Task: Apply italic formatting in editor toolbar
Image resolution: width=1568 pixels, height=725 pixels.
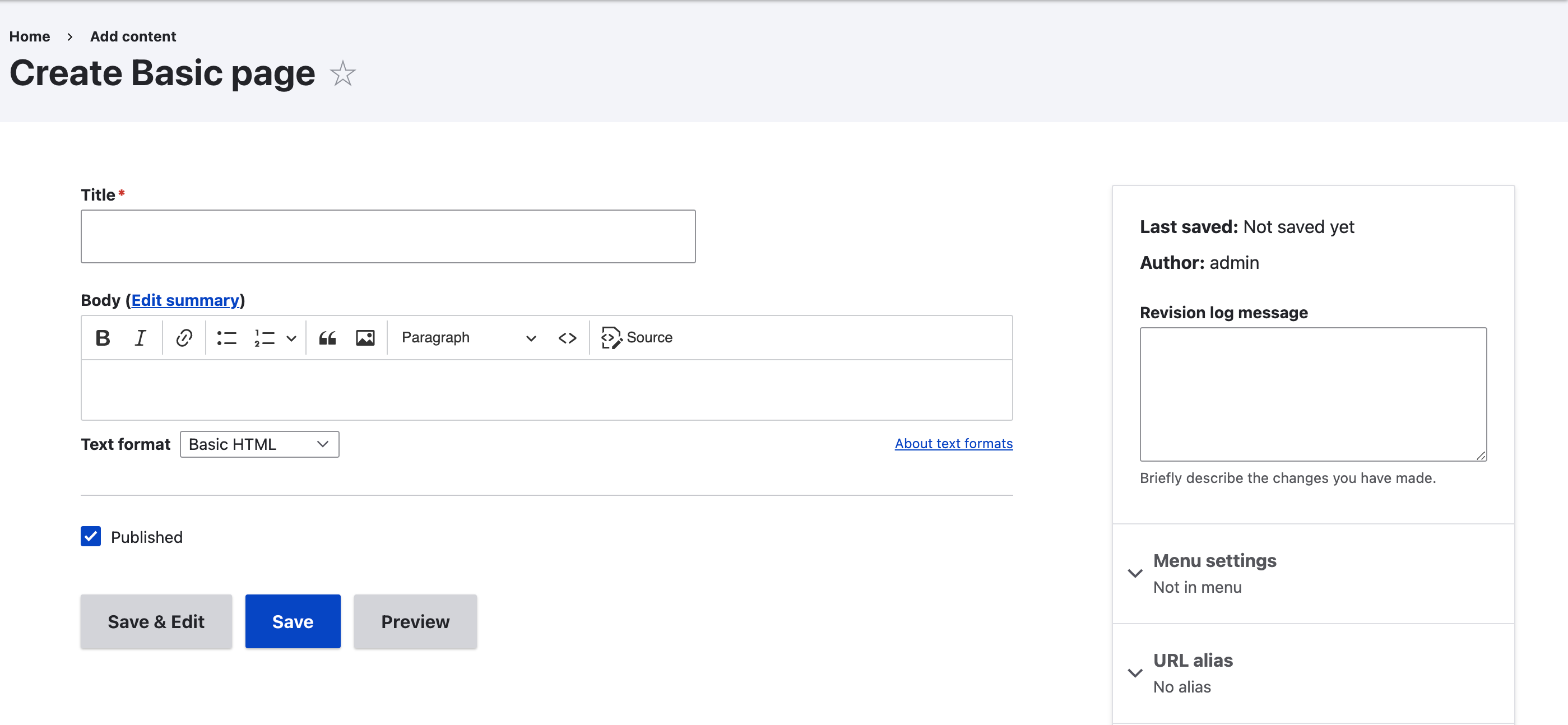Action: 140,338
